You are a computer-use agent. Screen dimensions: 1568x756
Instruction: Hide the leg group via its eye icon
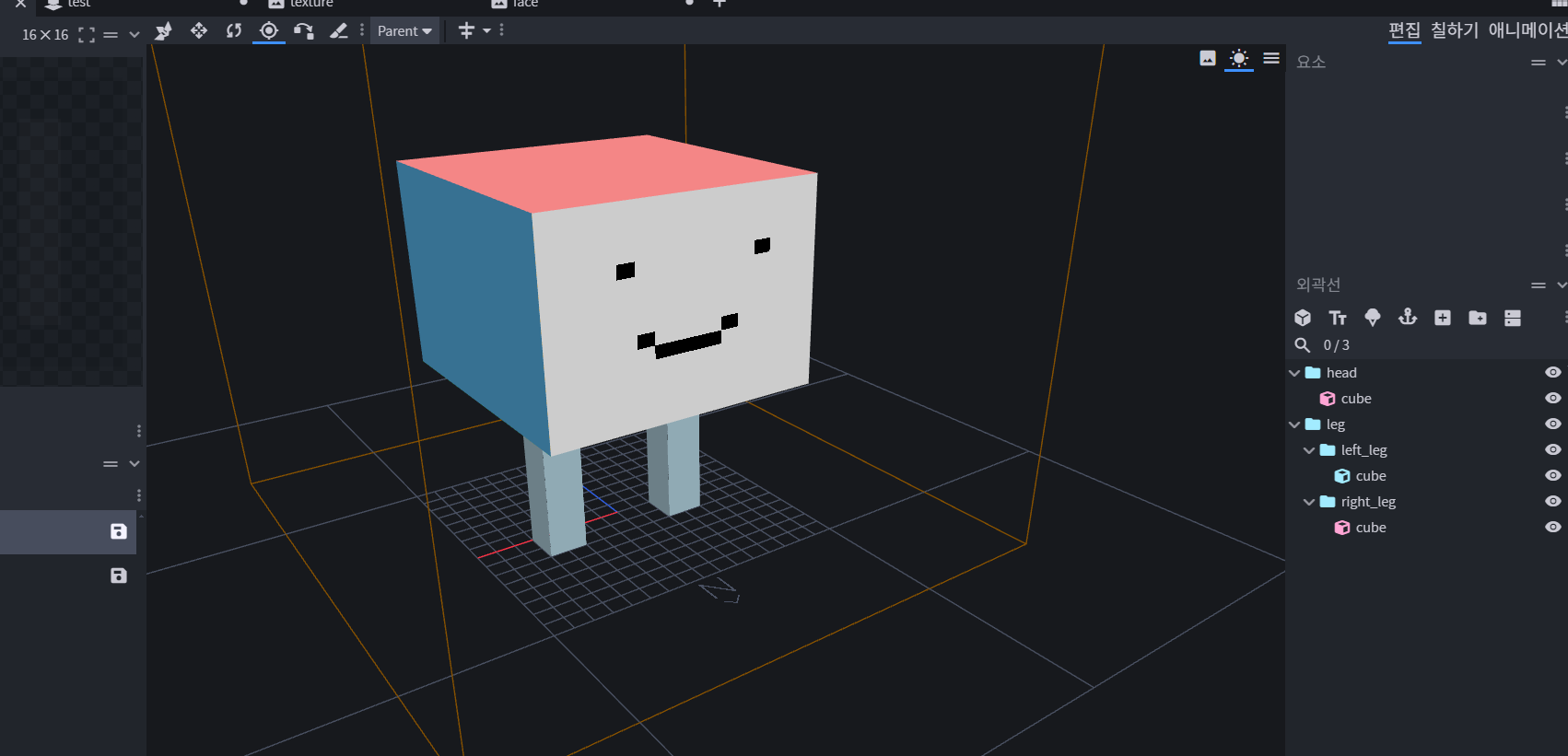(x=1553, y=425)
